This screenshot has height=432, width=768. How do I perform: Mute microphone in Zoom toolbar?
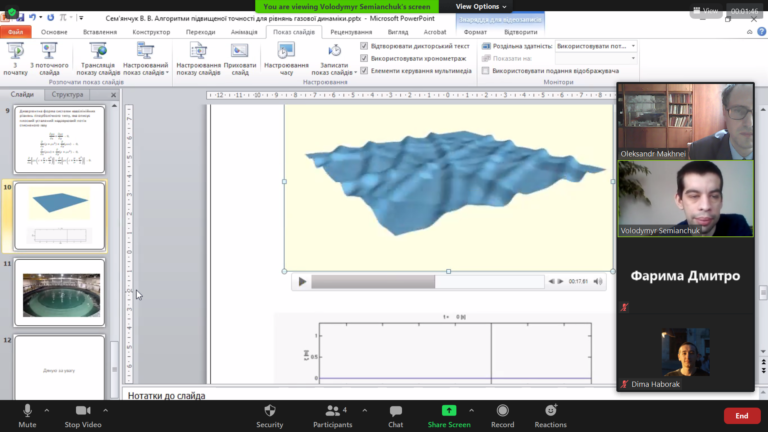27,416
